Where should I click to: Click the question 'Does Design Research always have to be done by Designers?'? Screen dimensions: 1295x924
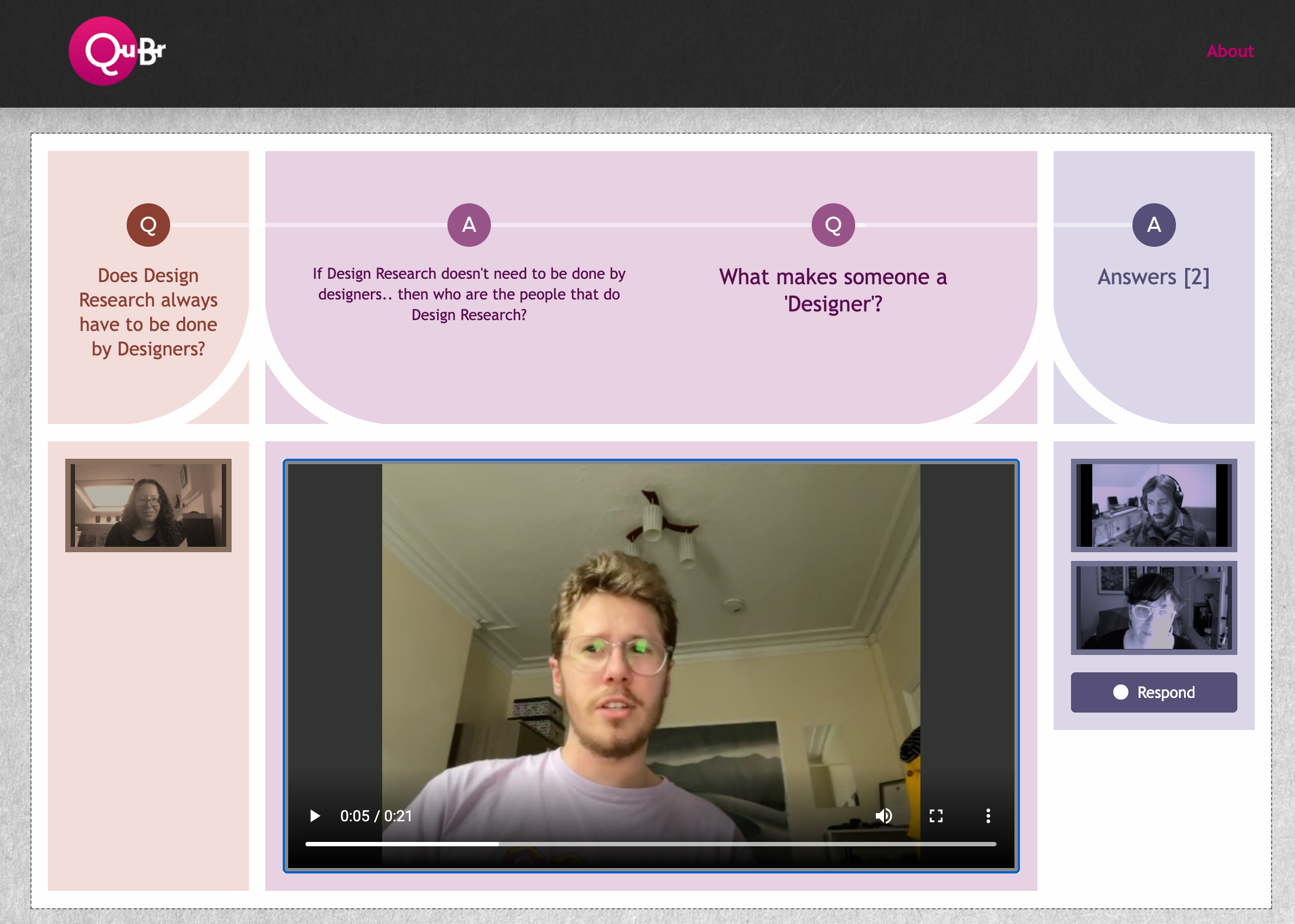coord(147,312)
